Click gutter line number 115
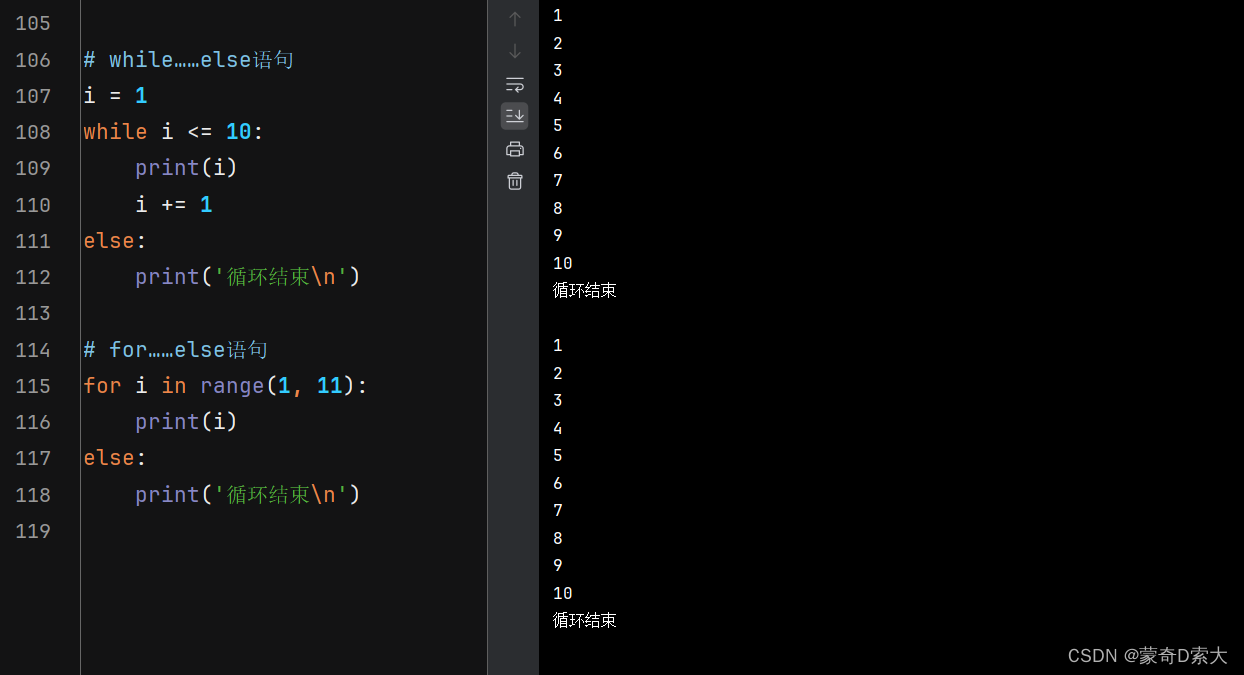 (x=33, y=386)
